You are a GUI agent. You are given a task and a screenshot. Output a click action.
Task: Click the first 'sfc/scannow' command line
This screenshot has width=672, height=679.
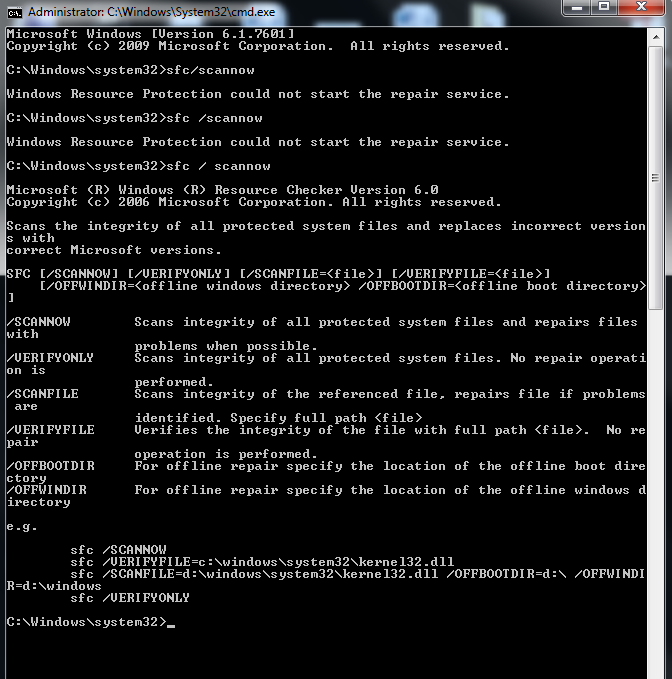[x=131, y=70]
